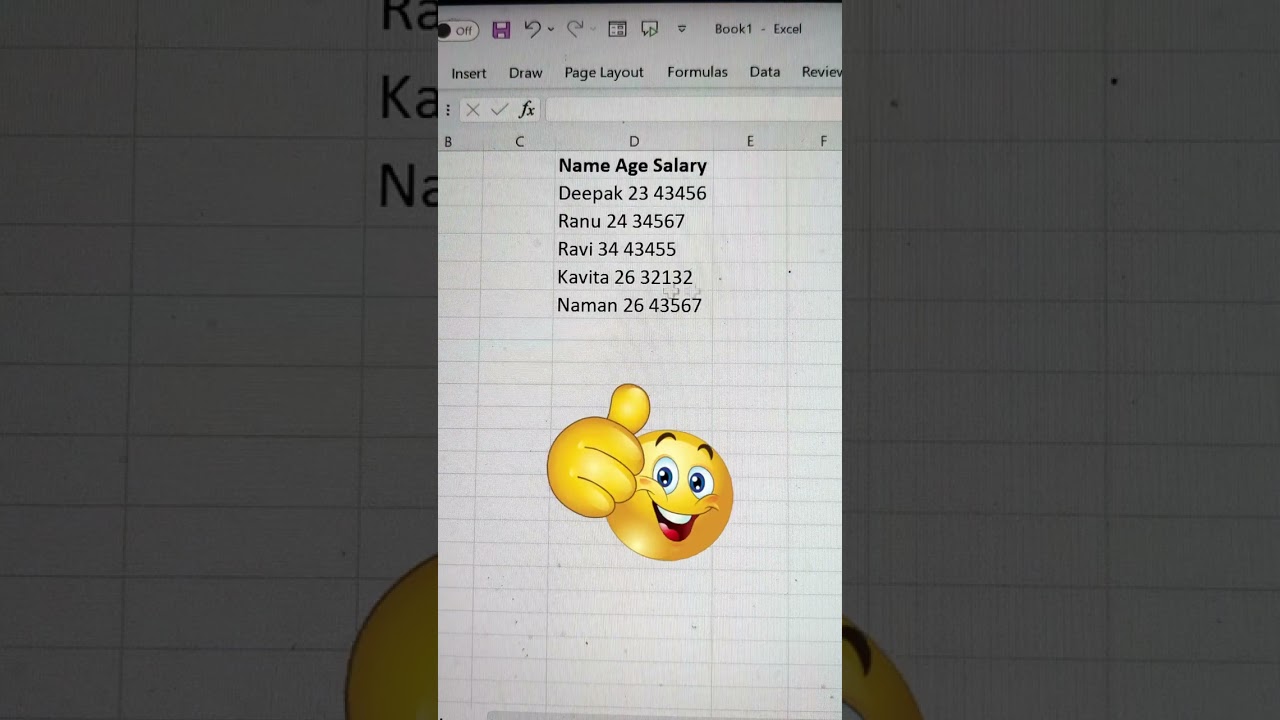Click the Form icon in Quick Access
Viewport: 1280px width, 720px height.
617,29
